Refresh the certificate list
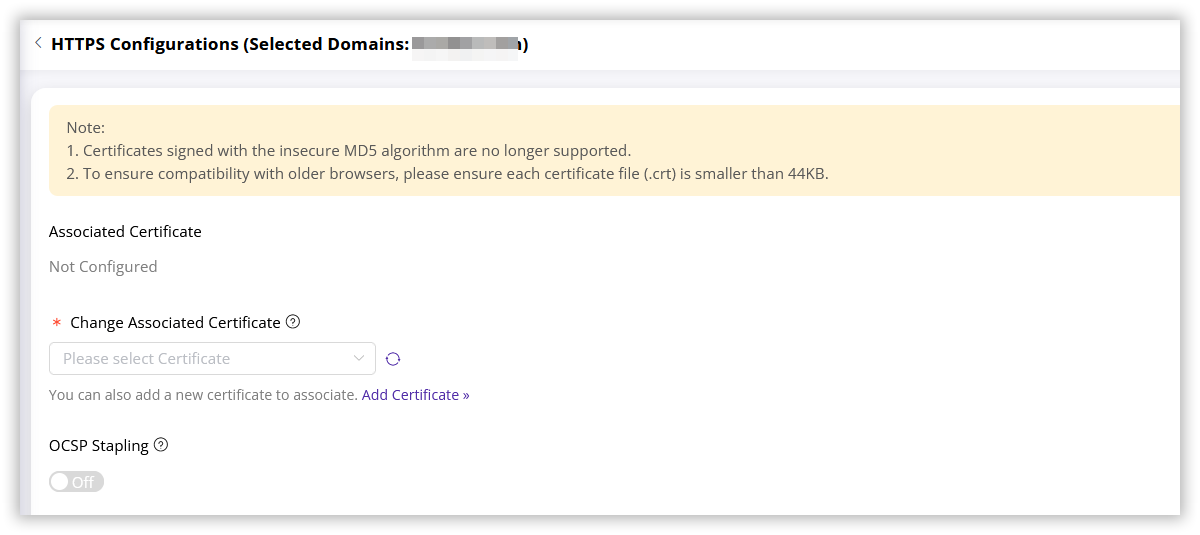The width and height of the screenshot is (1200, 535). click(393, 359)
